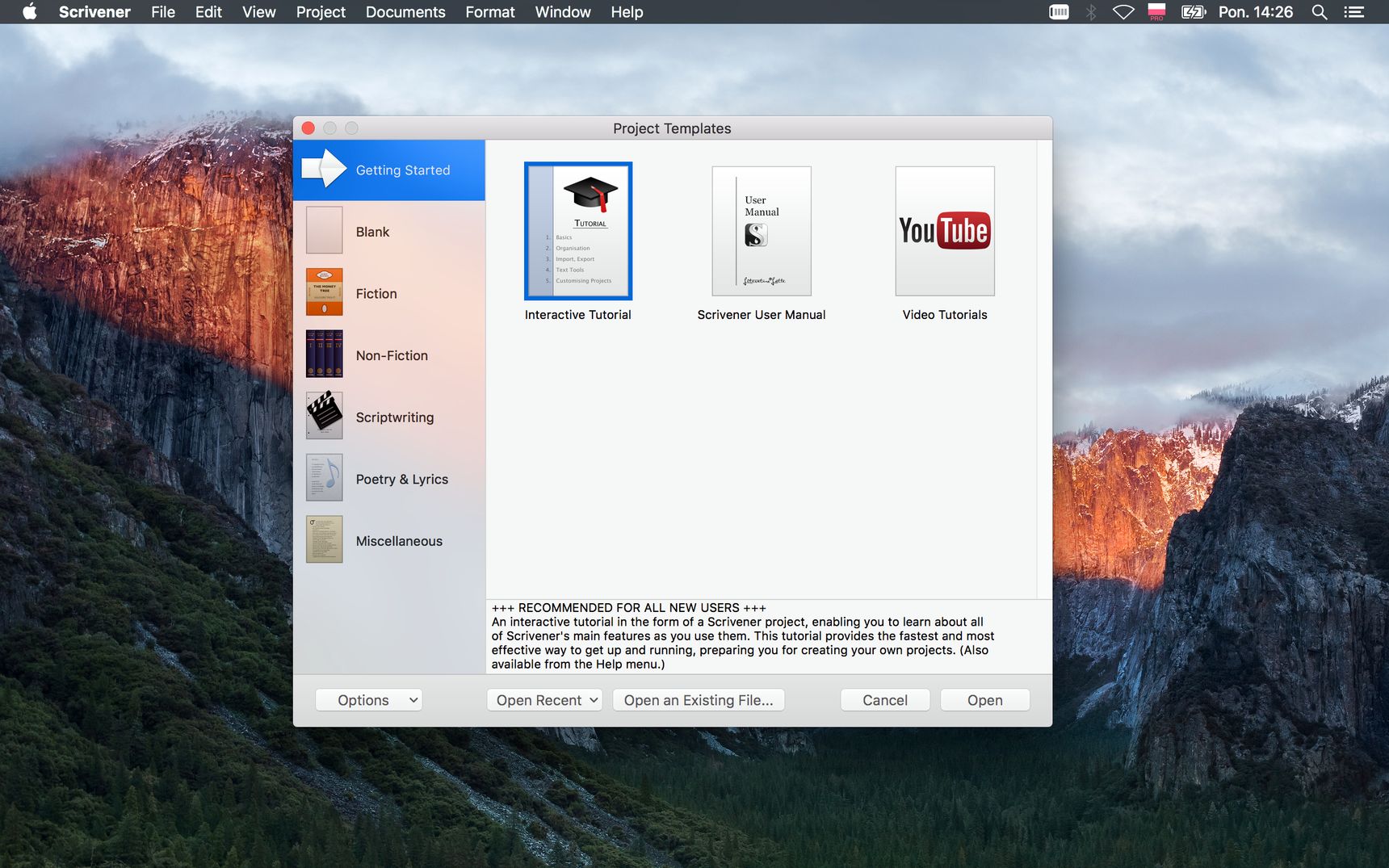Click the Scriptwriting category label
Image resolution: width=1389 pixels, height=868 pixels.
click(x=395, y=417)
